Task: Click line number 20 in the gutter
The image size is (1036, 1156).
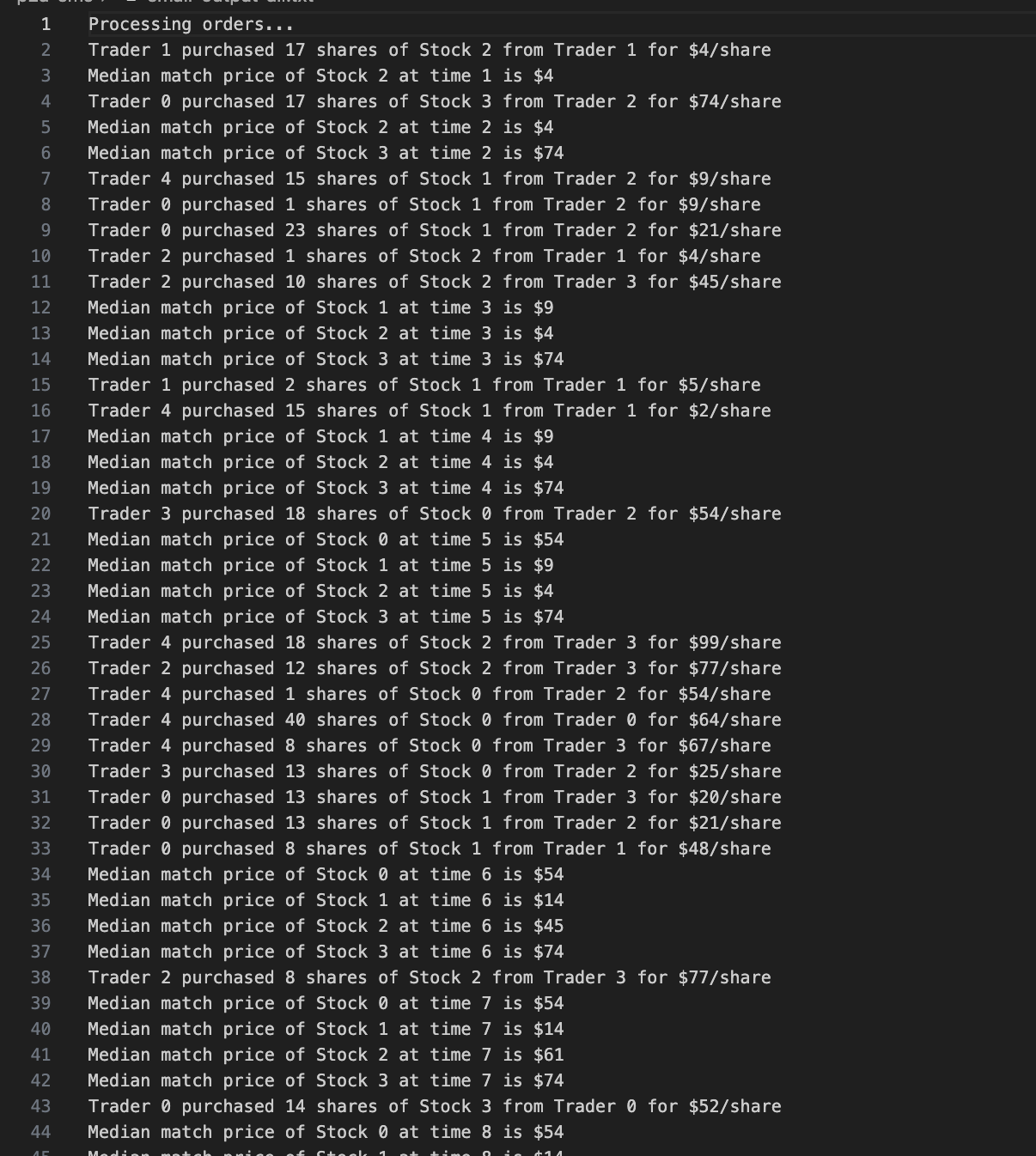Action: pos(40,514)
